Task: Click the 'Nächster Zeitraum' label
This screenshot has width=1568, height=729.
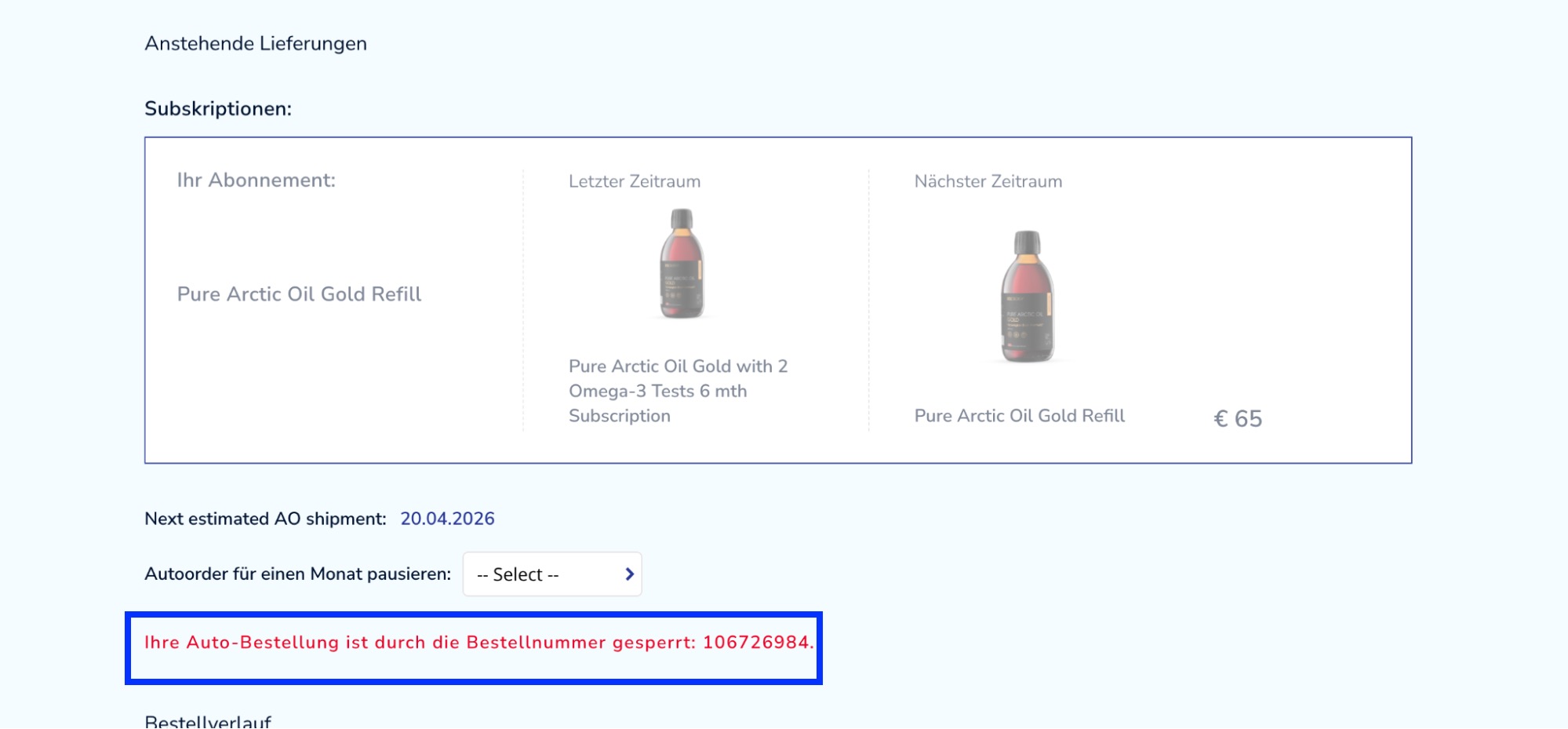Action: coord(988,181)
